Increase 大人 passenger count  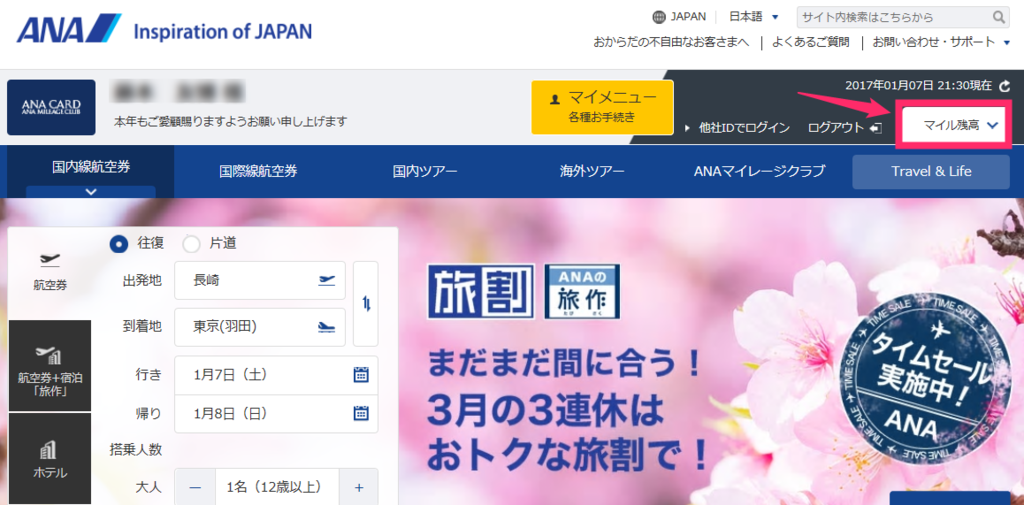coord(359,487)
